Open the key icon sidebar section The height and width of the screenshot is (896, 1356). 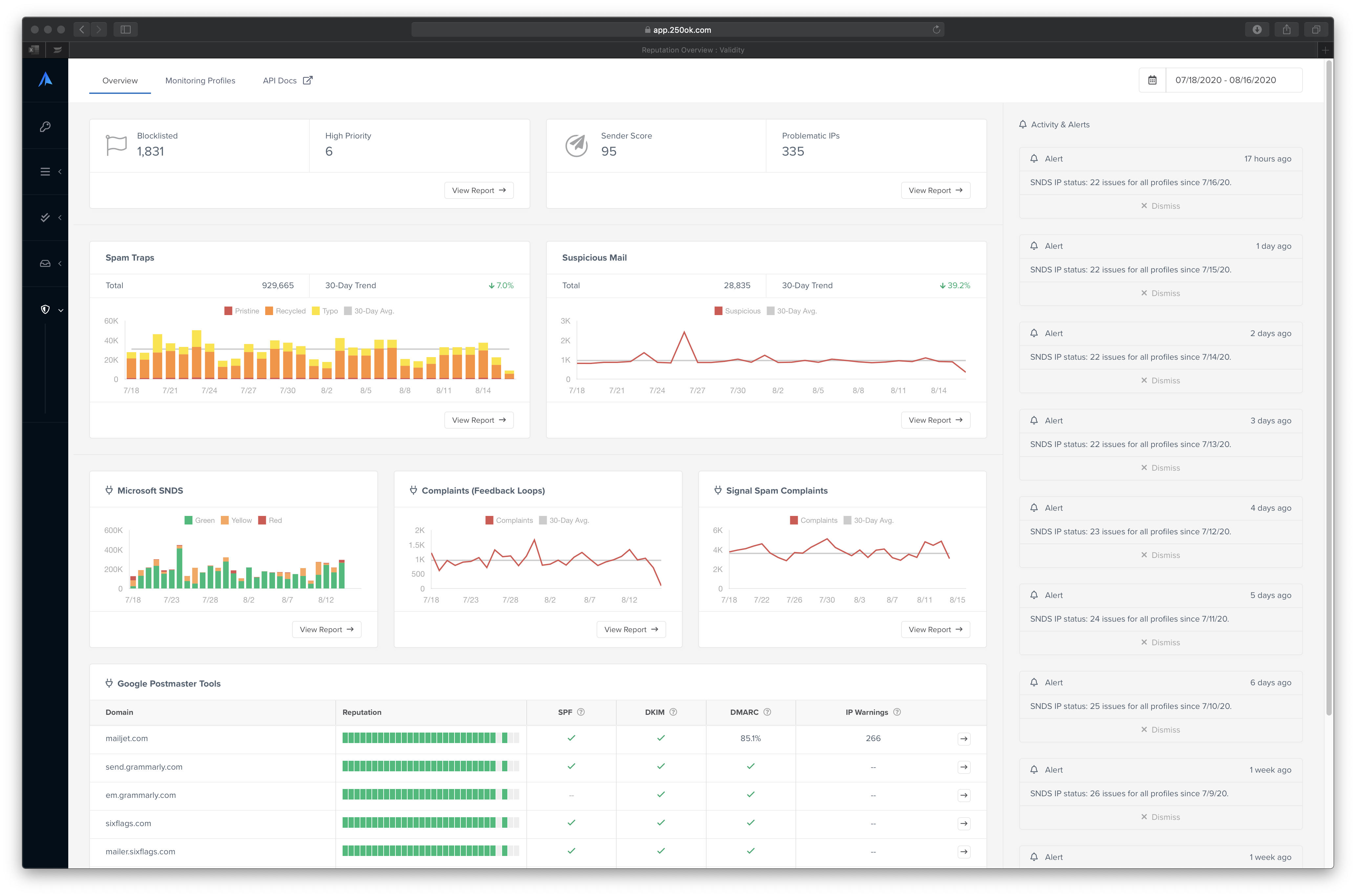[x=45, y=126]
